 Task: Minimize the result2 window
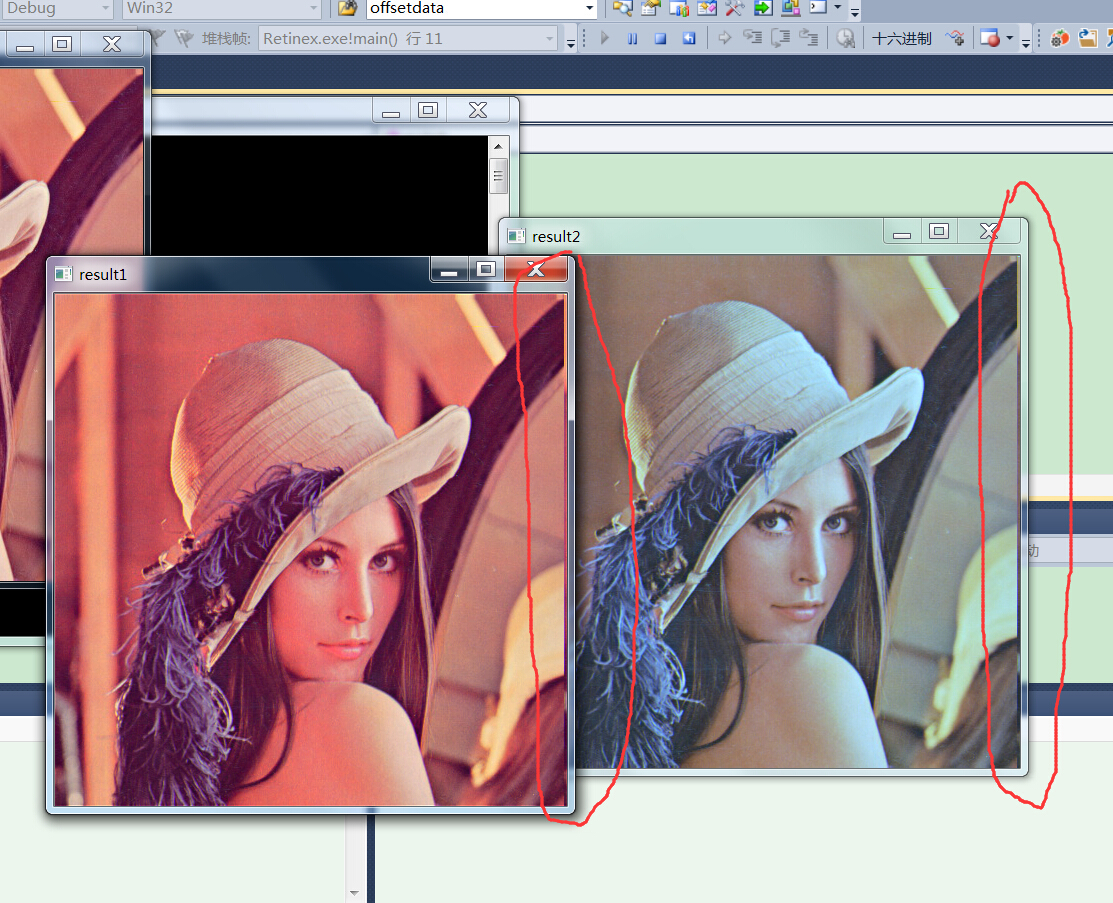[x=902, y=231]
